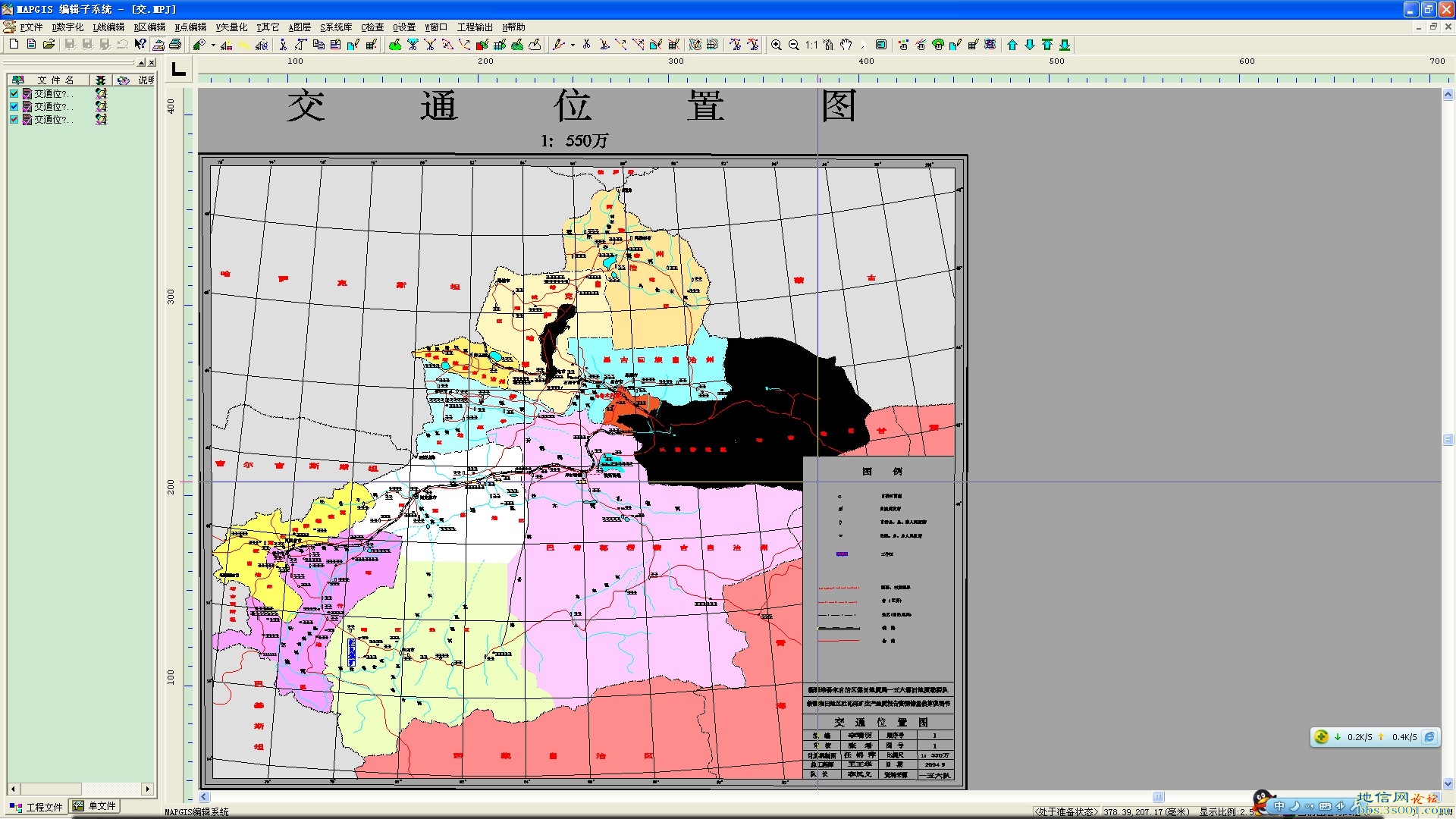
Task: Click the network speed floating widget
Action: click(1375, 736)
